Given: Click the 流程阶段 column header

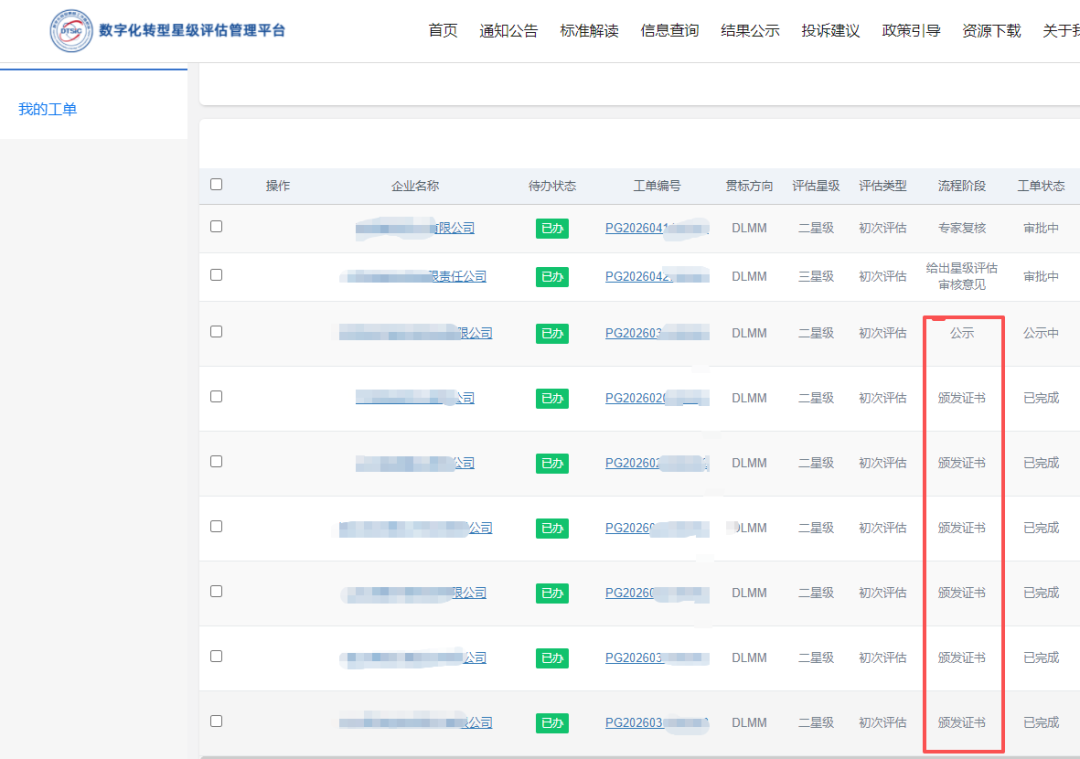Looking at the screenshot, I should 962,185.
